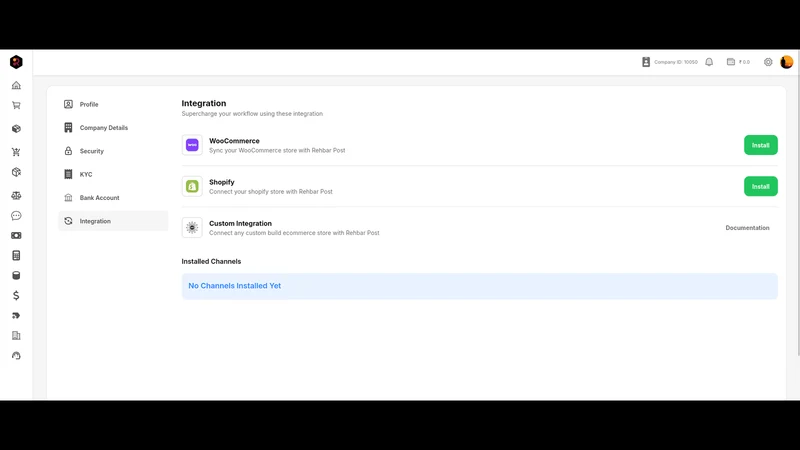The height and width of the screenshot is (450, 800).
Task: Open the Company Details tab
Action: click(x=113, y=128)
